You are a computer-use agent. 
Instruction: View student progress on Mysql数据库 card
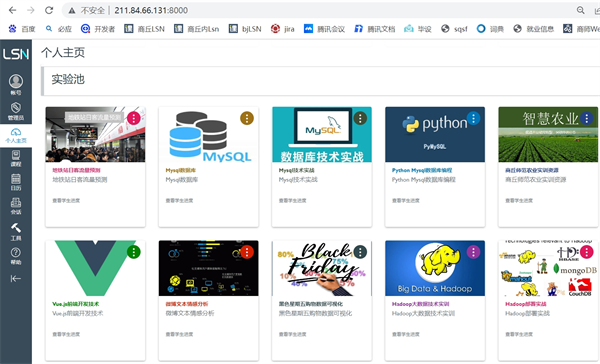179,200
